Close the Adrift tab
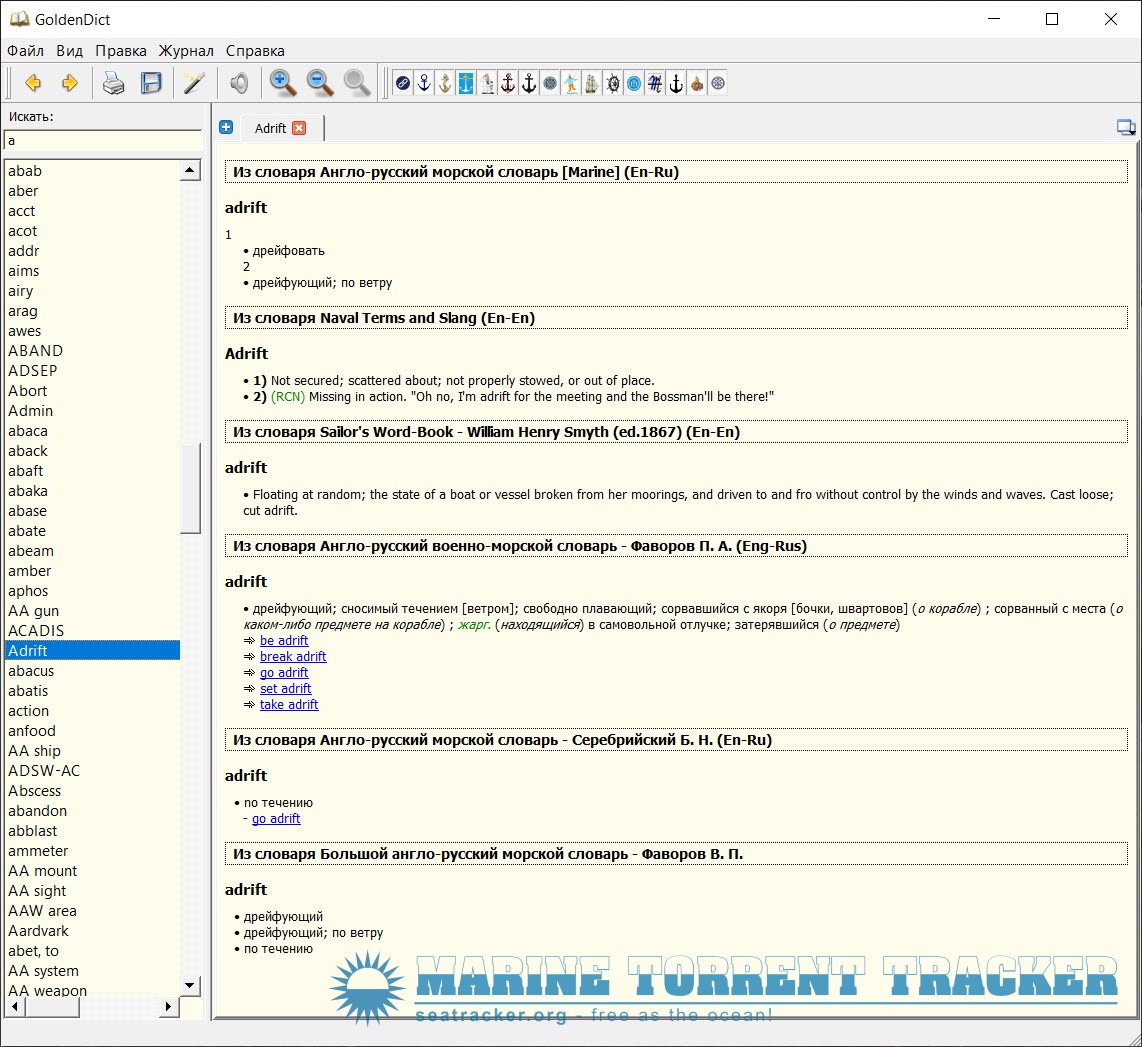Image resolution: width=1142 pixels, height=1047 pixels. pos(299,128)
